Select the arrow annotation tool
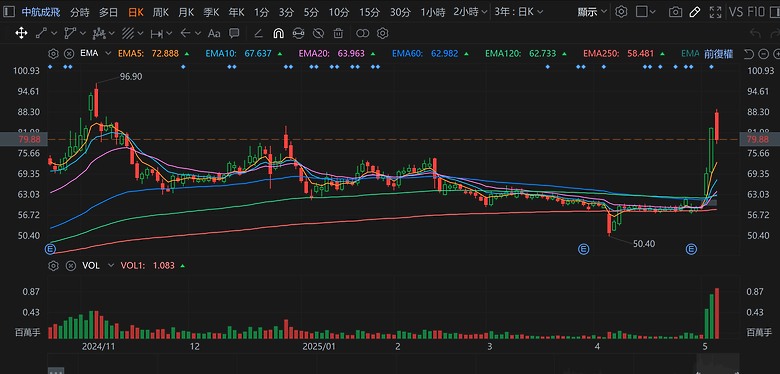 (186, 33)
